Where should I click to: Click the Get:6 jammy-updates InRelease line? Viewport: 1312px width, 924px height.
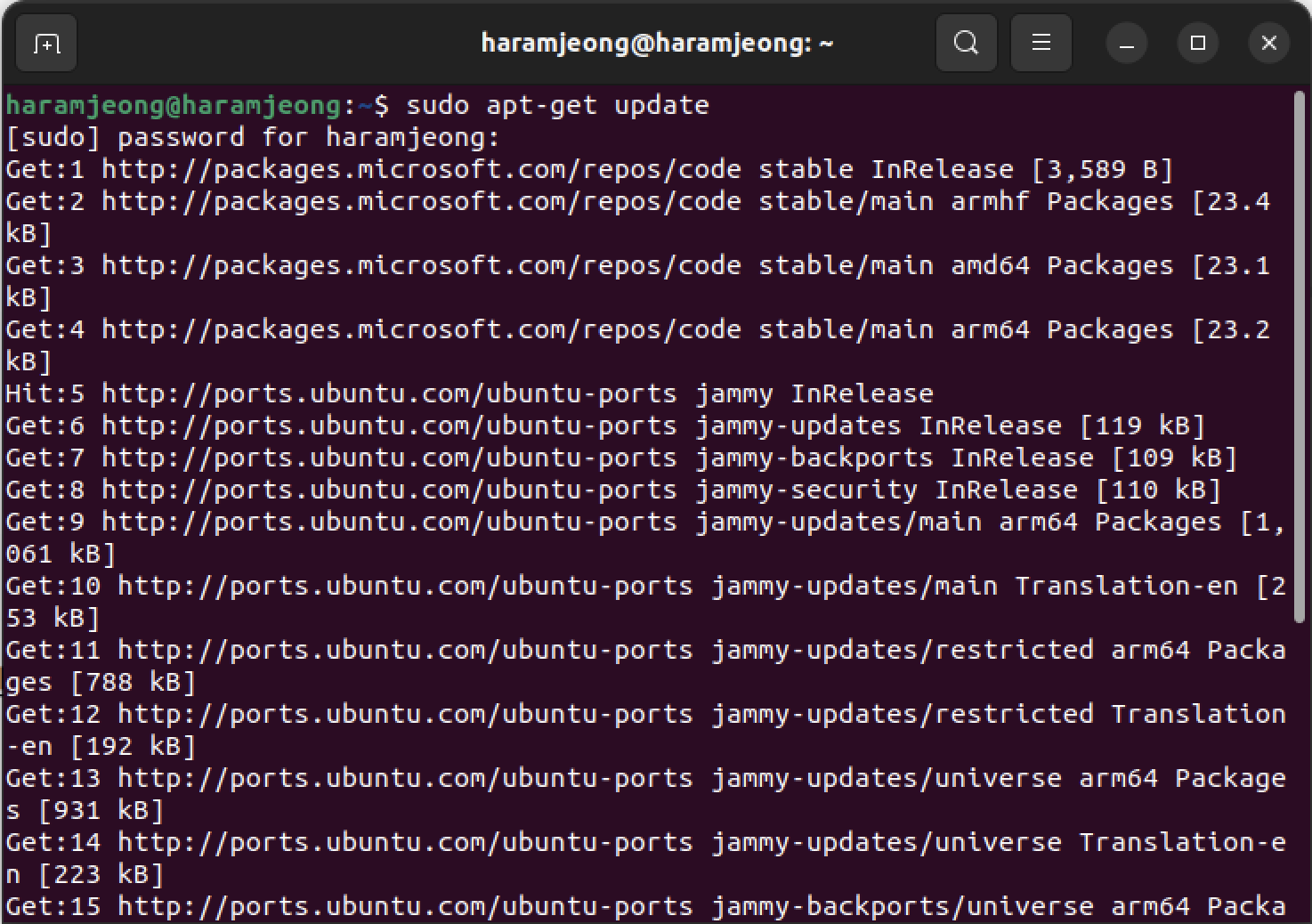coord(605,426)
